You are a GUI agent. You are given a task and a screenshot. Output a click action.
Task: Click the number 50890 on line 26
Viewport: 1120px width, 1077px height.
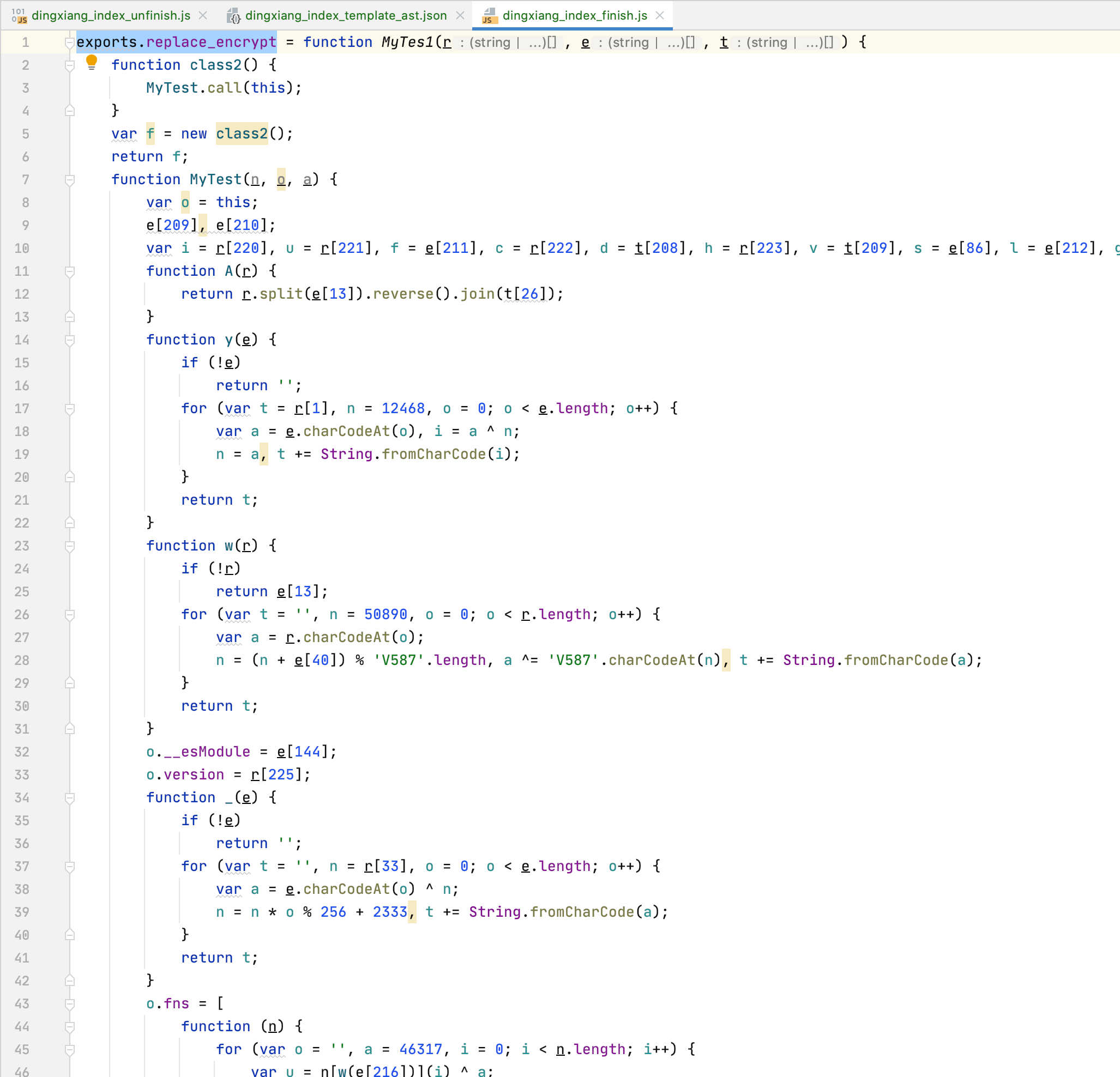[x=386, y=614]
